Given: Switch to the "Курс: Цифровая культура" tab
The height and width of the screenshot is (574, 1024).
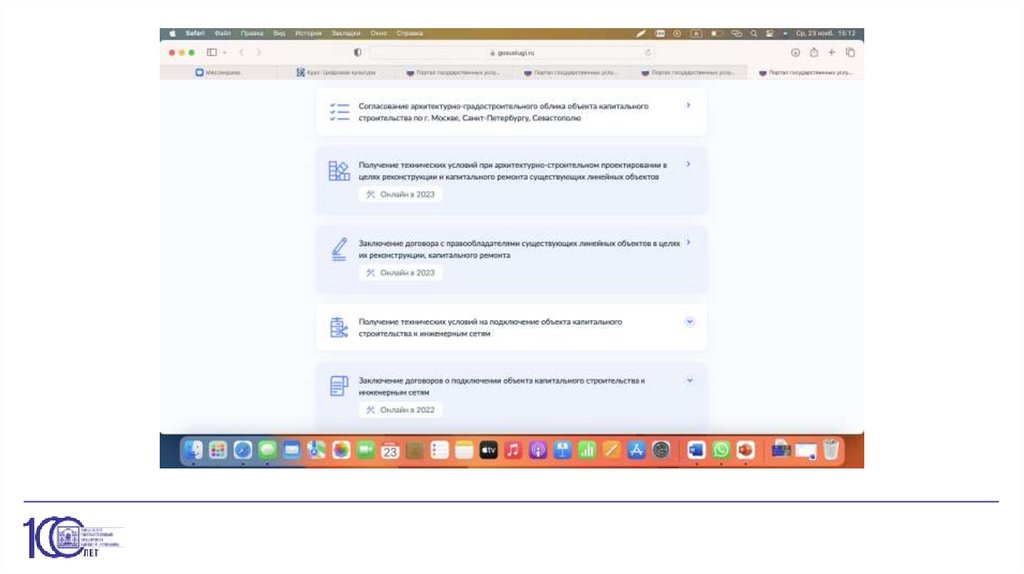Looking at the screenshot, I should click(x=335, y=72).
